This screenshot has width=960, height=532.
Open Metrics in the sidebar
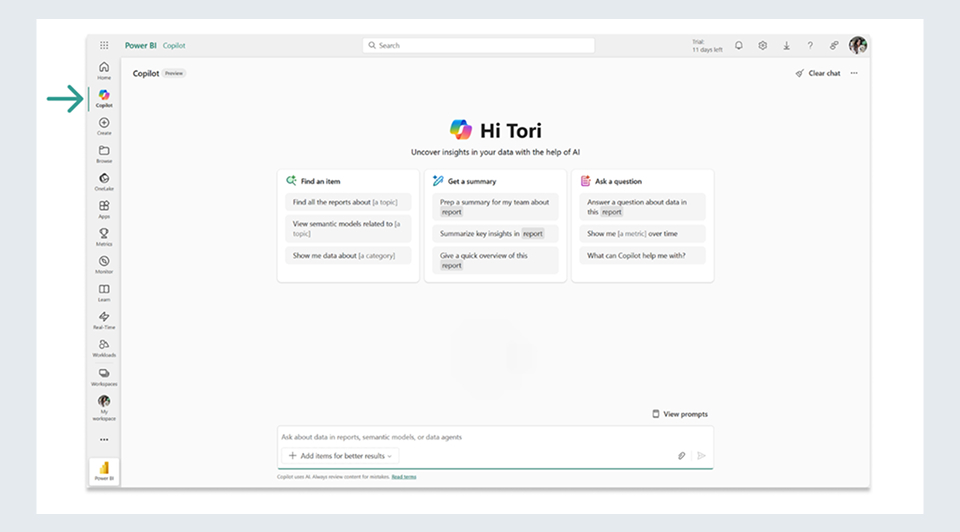104,237
